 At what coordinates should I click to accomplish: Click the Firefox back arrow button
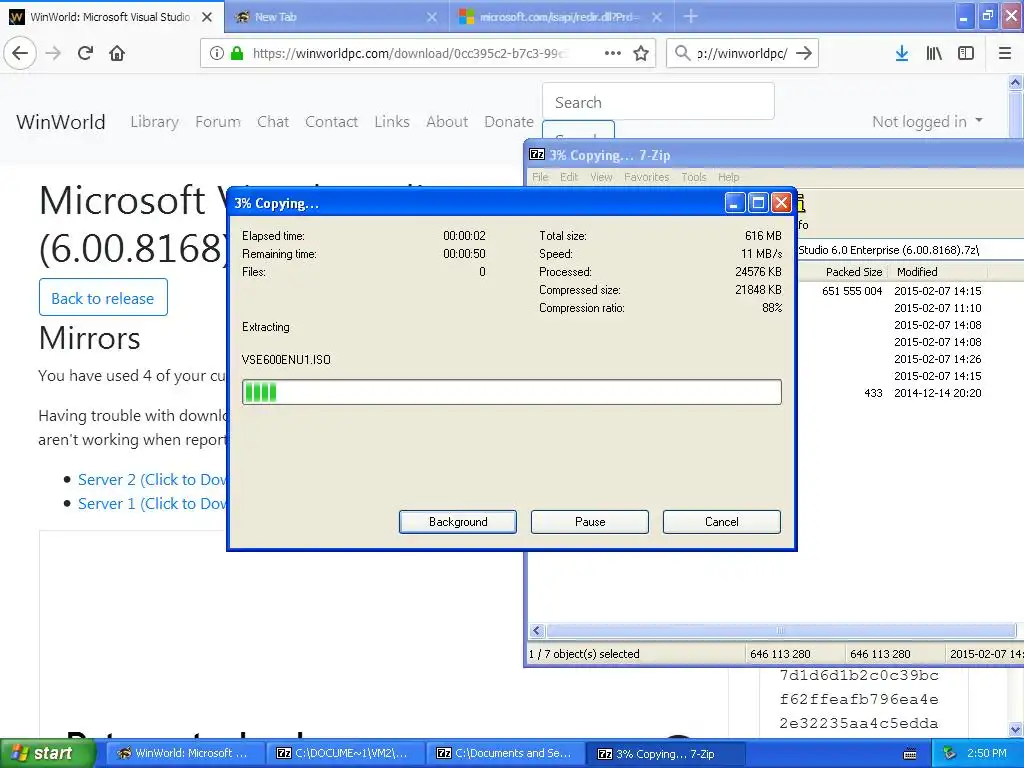pos(20,53)
